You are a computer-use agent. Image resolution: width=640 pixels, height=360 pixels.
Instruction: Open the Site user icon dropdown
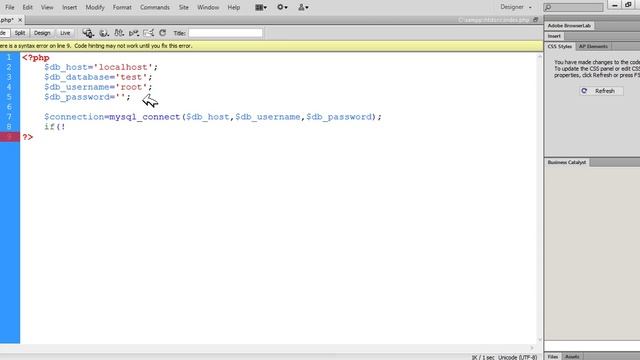[303, 7]
